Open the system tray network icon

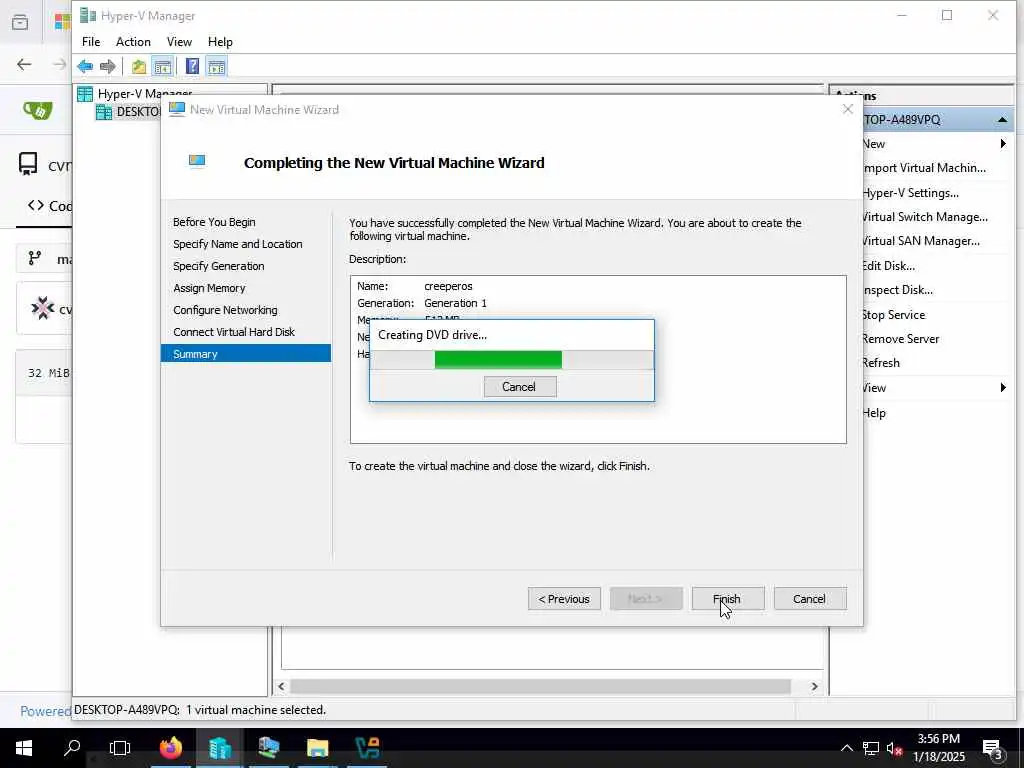click(x=871, y=748)
